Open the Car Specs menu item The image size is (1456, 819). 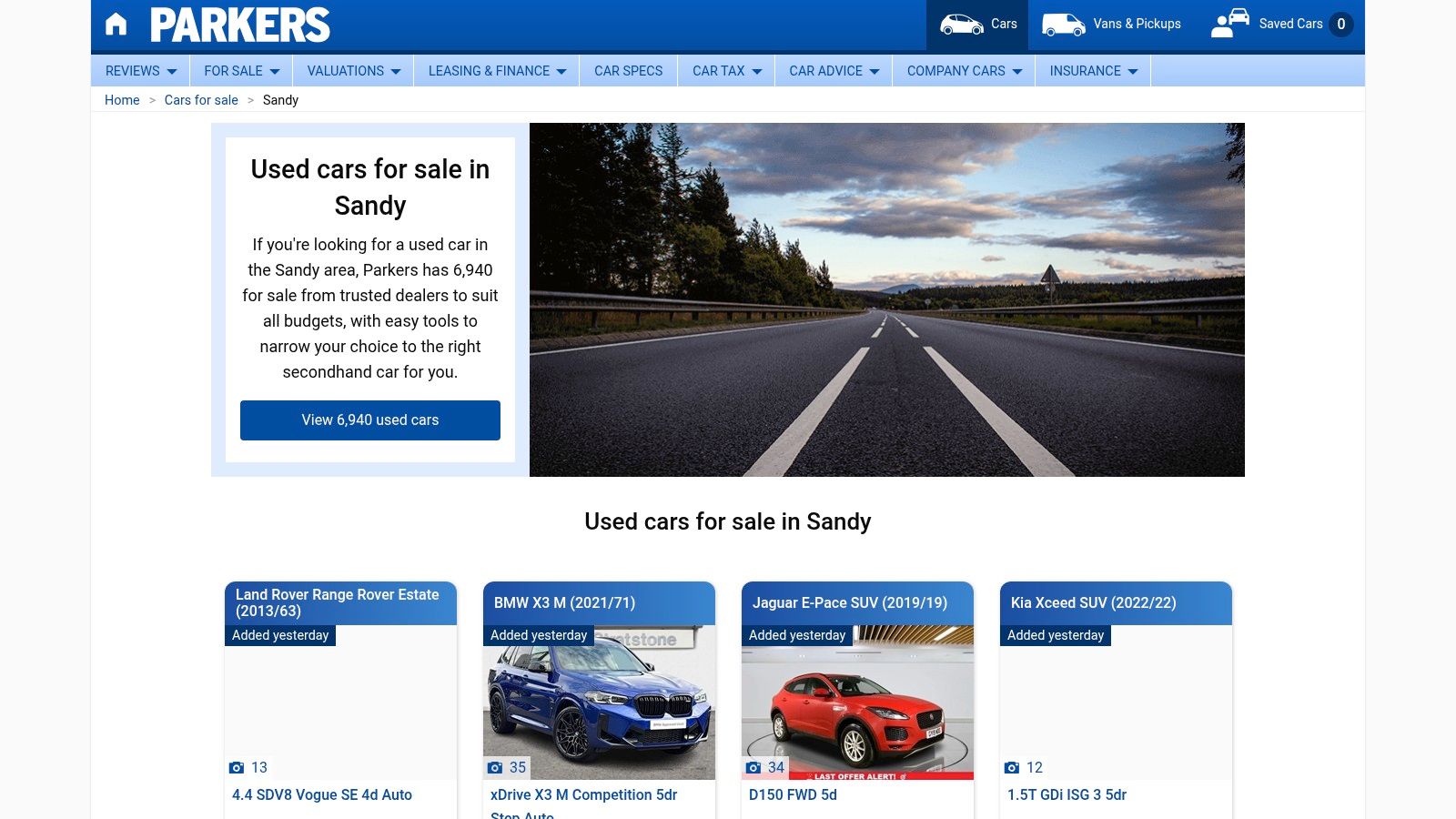[629, 71]
